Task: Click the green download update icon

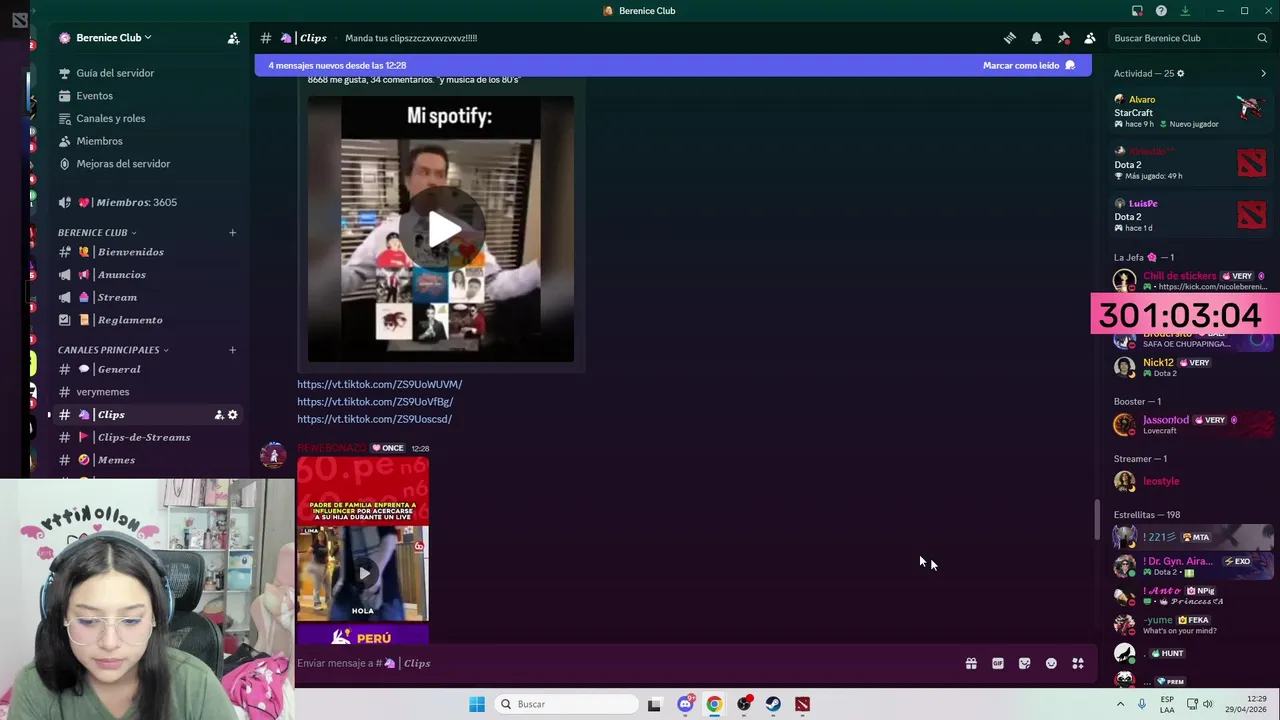Action: click(1185, 11)
